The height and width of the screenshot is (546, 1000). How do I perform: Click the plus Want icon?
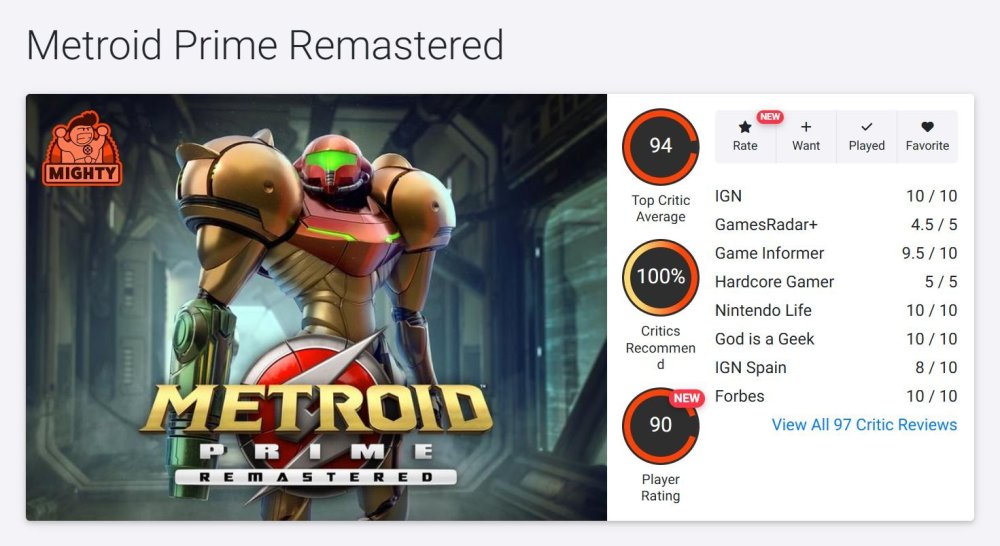click(806, 128)
